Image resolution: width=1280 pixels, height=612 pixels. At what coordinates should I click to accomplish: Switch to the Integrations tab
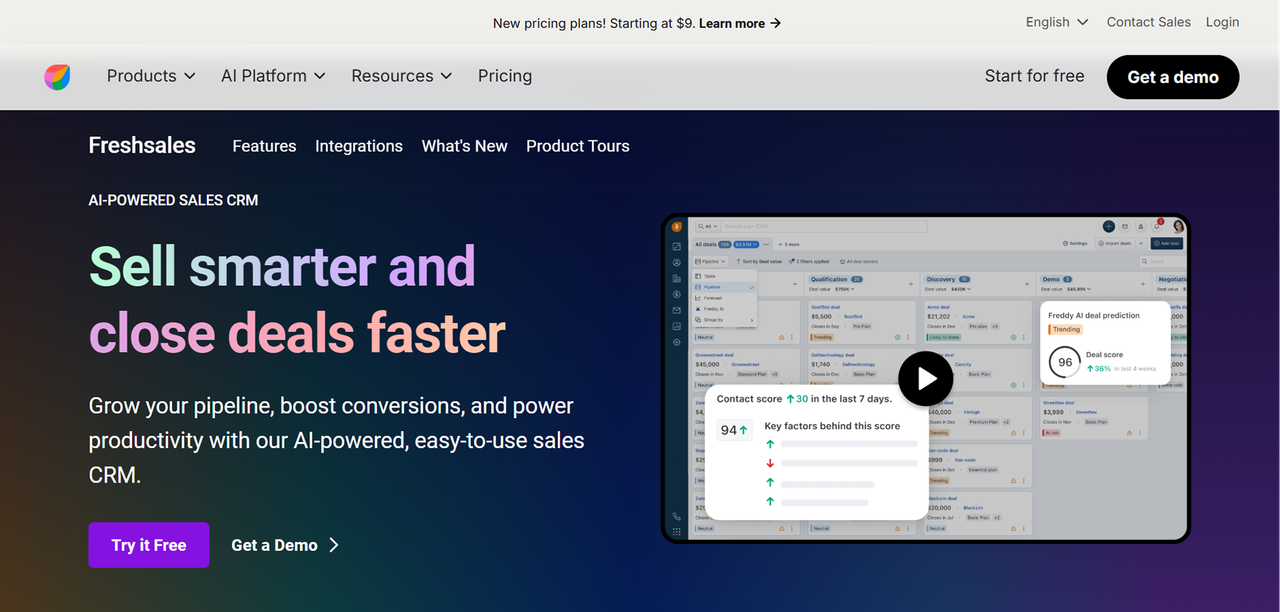[359, 146]
